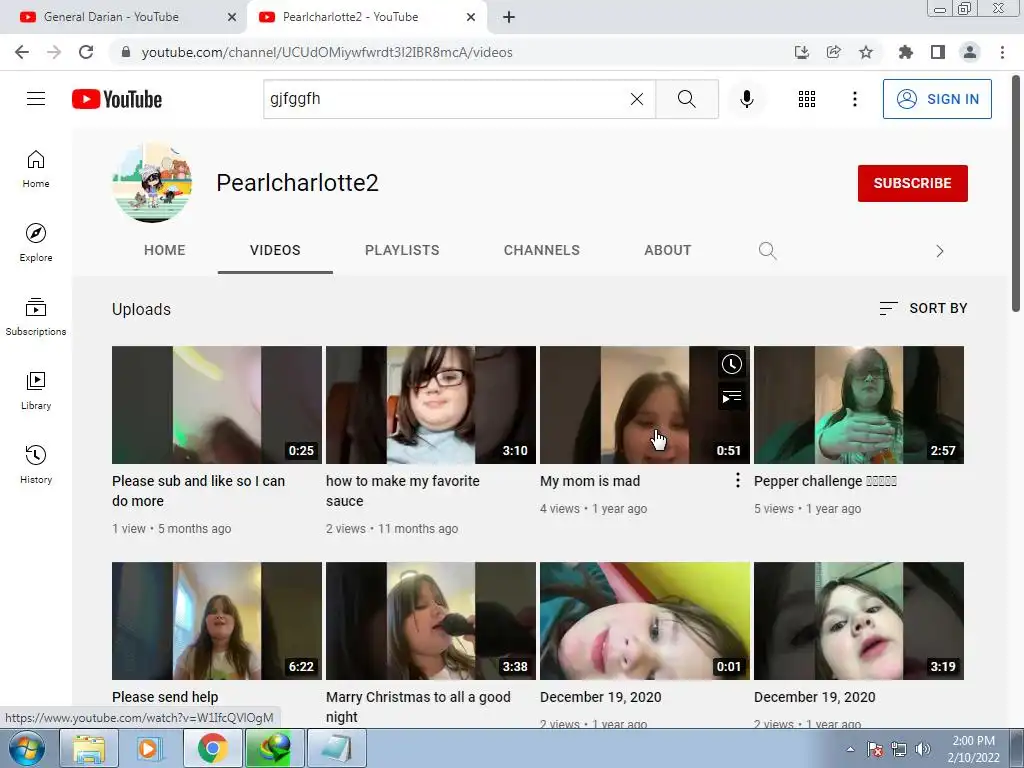The width and height of the screenshot is (1024, 768).
Task: Open Subscriptions in the sidebar
Action: [36, 317]
